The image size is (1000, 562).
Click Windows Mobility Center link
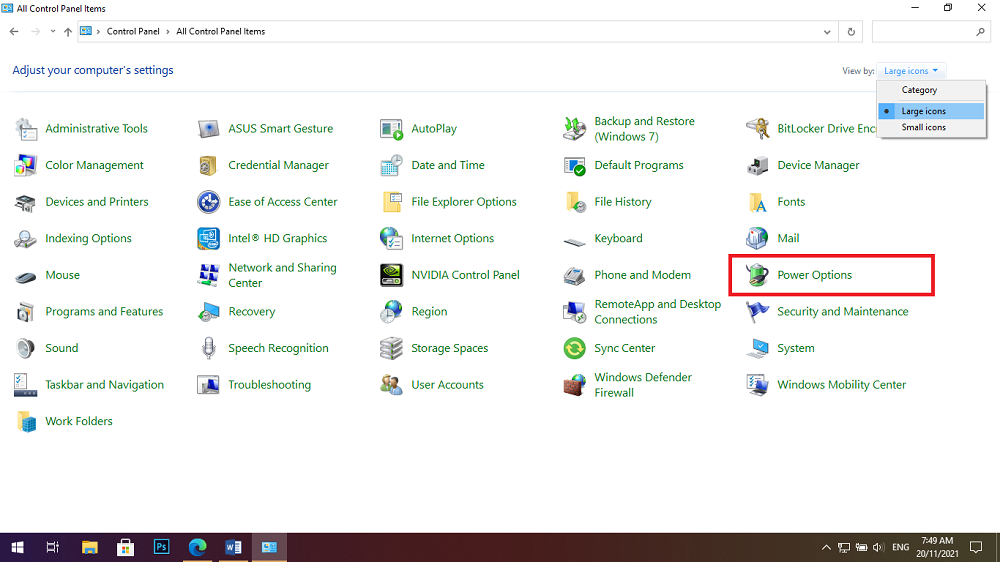pos(841,385)
